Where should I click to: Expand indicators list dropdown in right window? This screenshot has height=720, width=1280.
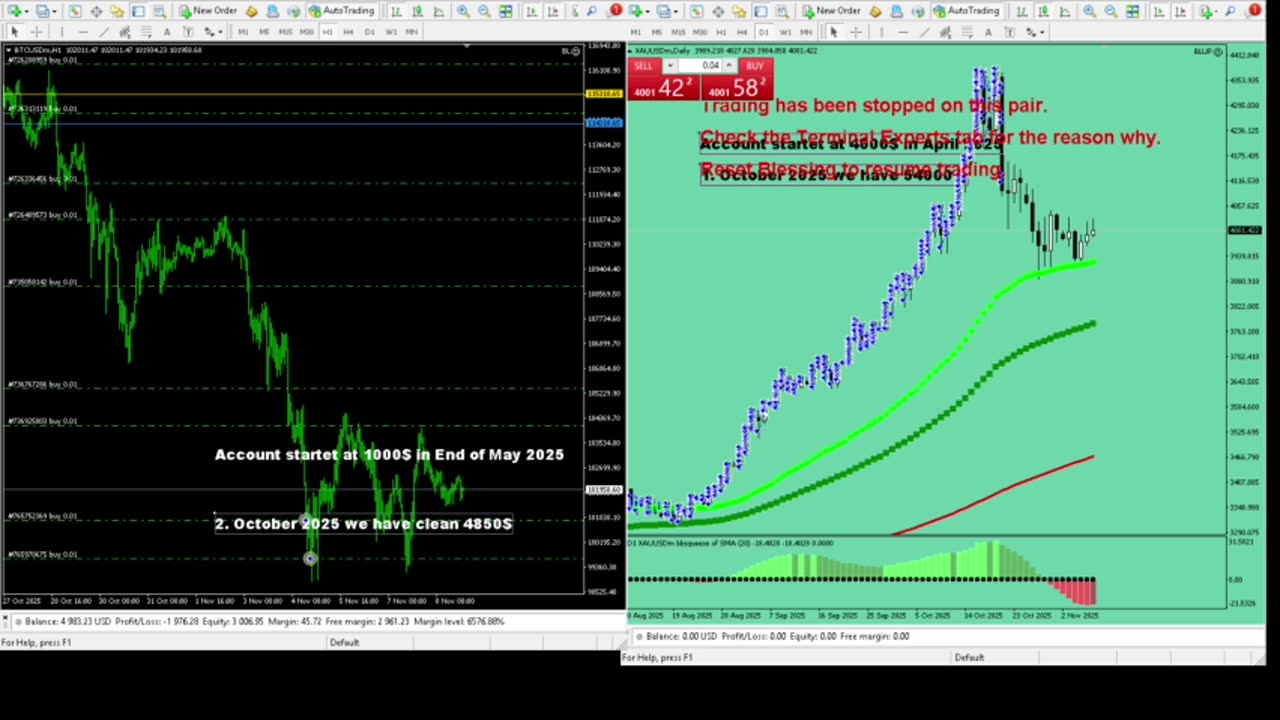pos(1215,11)
